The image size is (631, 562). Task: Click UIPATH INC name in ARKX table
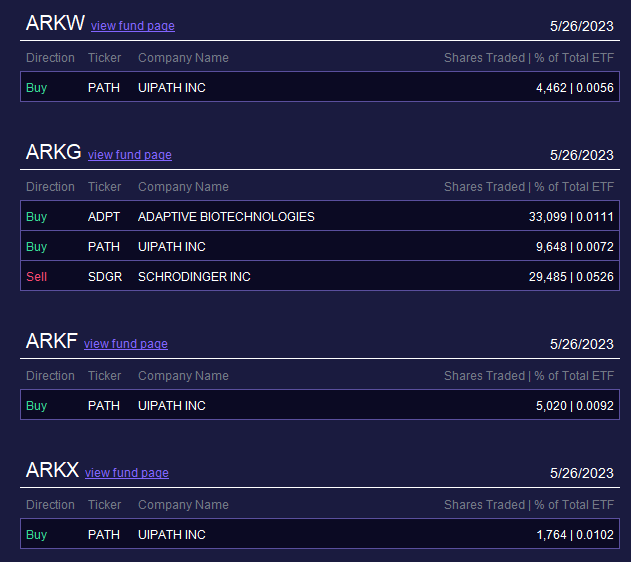coord(172,535)
